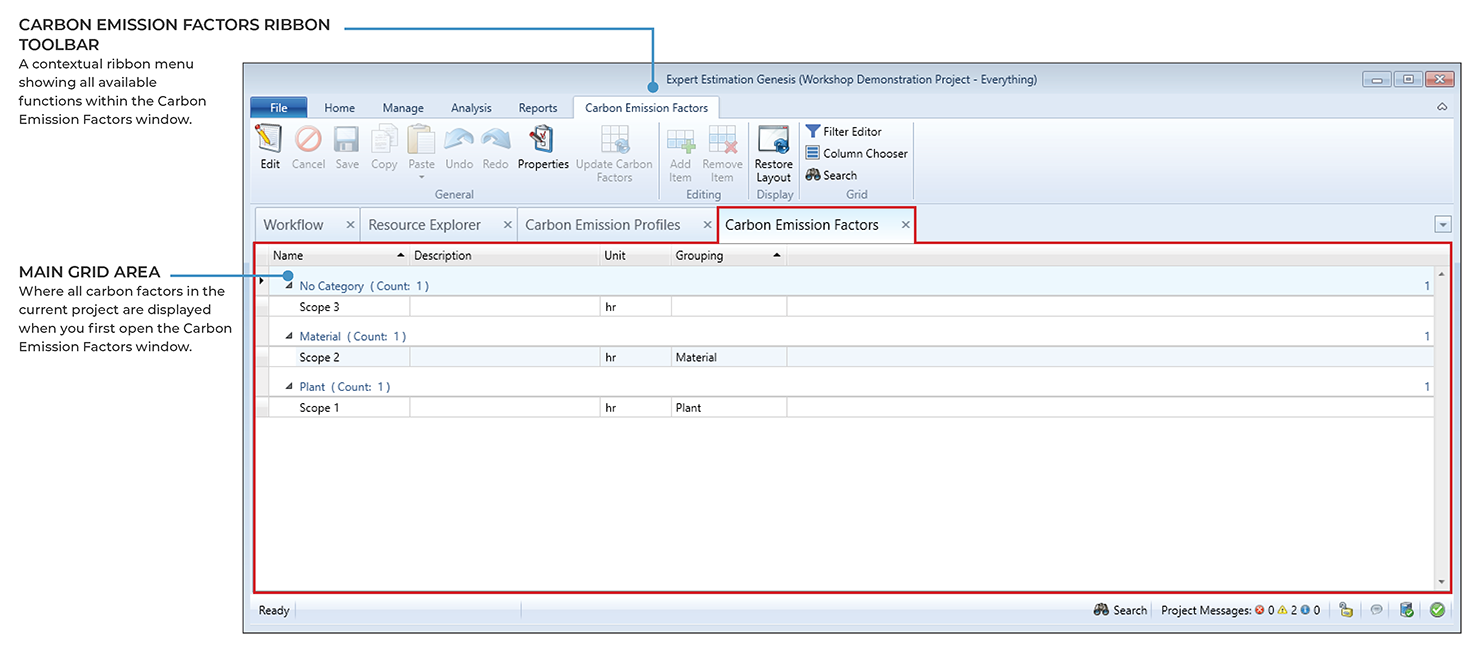Open the Column Chooser

[x=856, y=153]
